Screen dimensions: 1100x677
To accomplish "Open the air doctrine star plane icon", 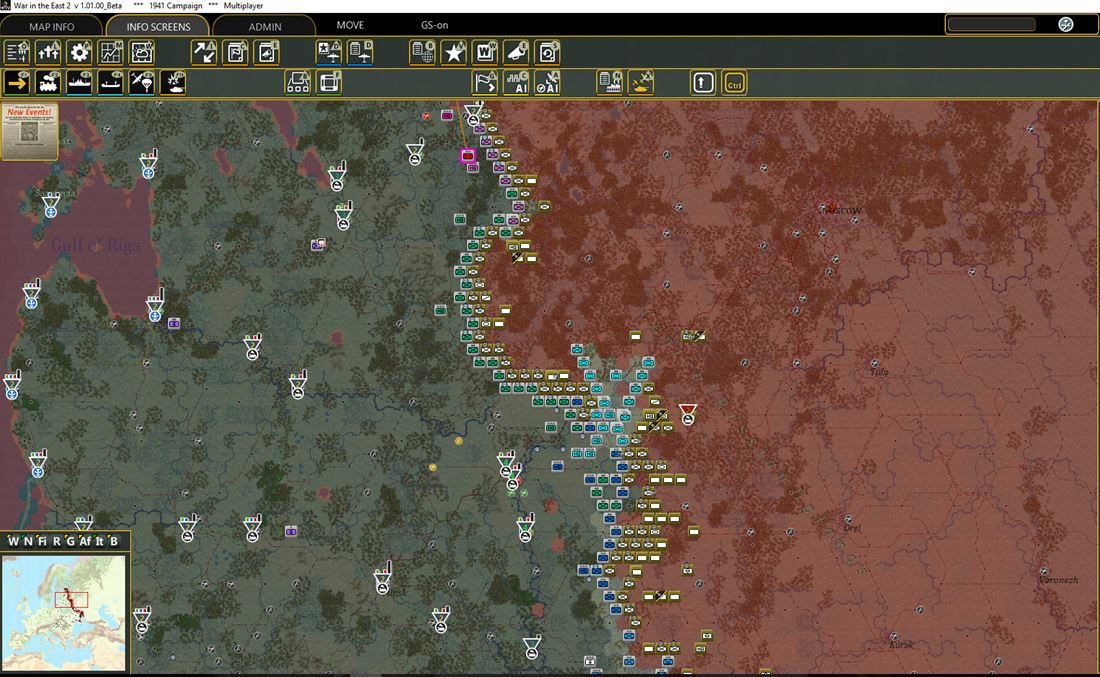I will click(x=329, y=53).
